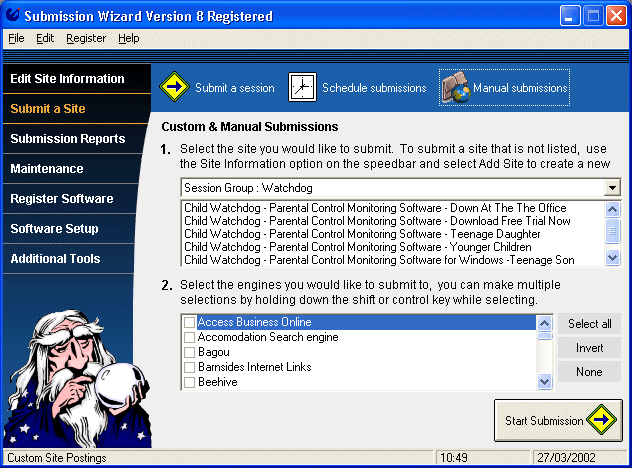The height and width of the screenshot is (468, 632).
Task: Click the 10:49 time in status bar
Action: tap(454, 458)
